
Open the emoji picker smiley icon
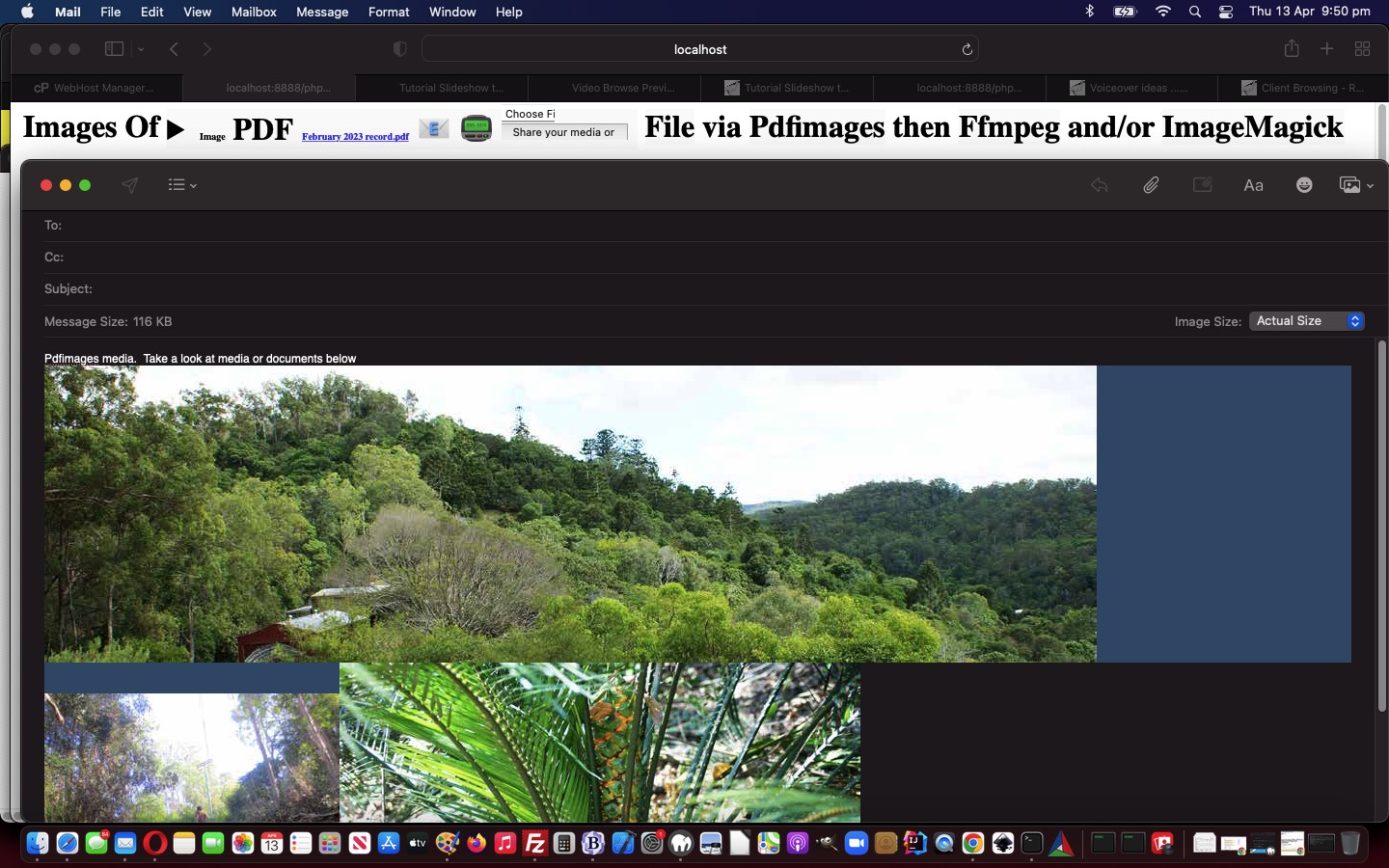(x=1304, y=185)
